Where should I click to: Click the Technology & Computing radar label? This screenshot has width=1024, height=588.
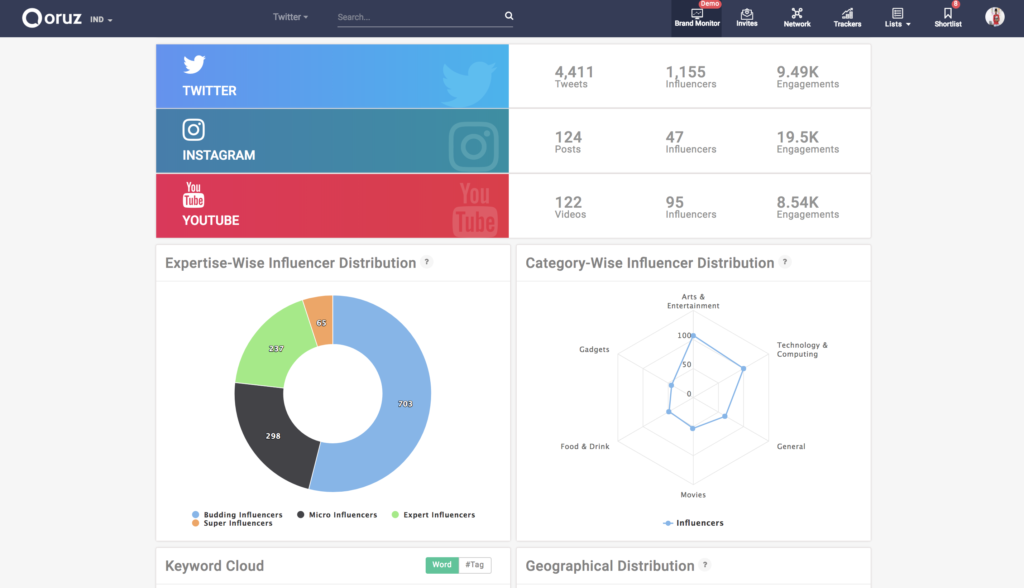802,350
